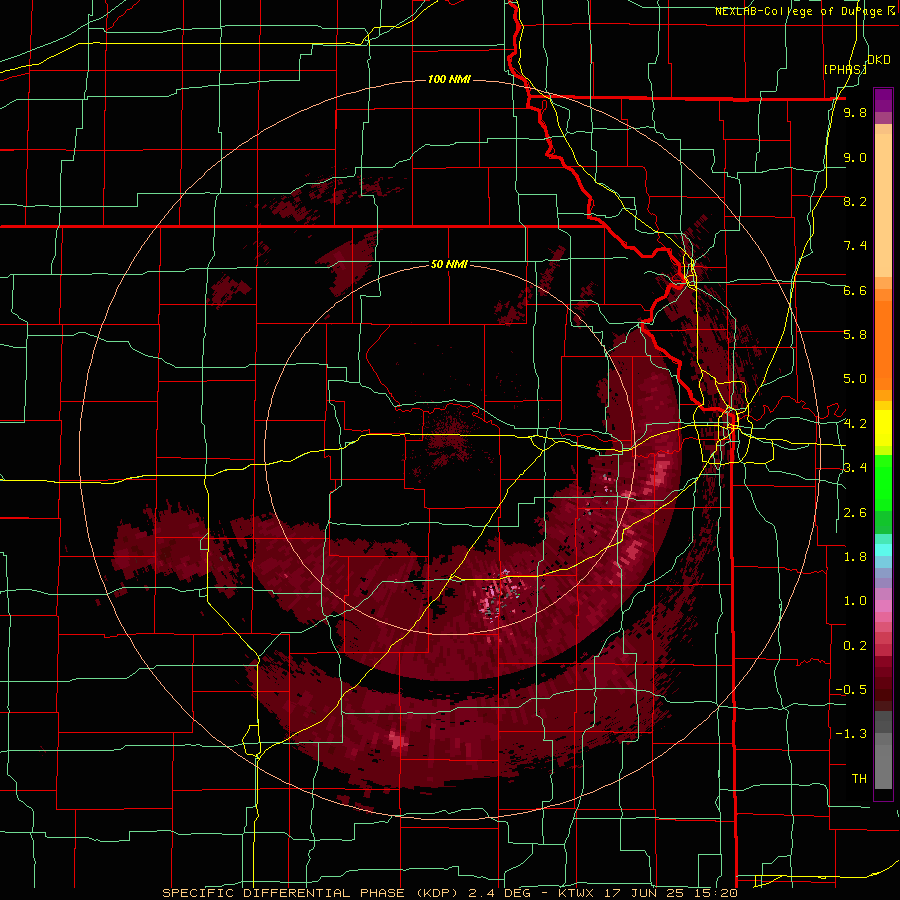Viewport: 900px width, 900px height.
Task: Click the [PHAS] unit label above color bar
Action: click(845, 69)
